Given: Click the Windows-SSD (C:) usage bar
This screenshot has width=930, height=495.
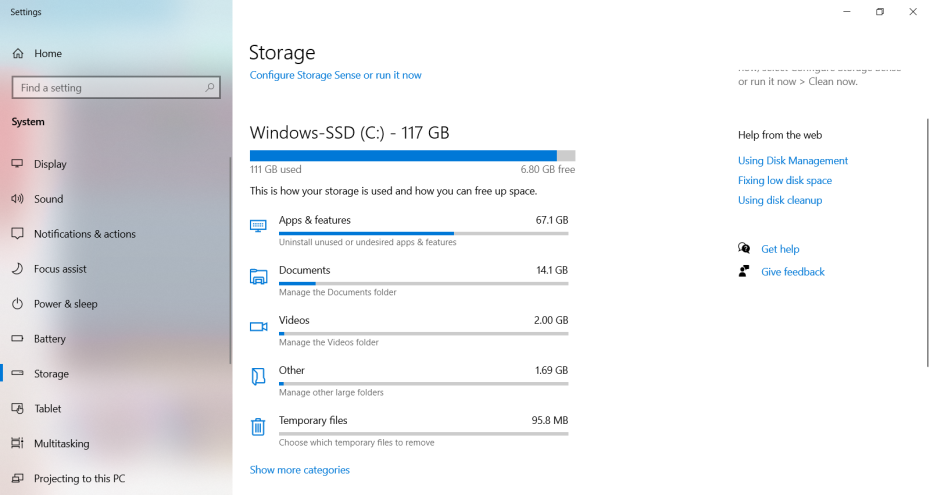Looking at the screenshot, I should pyautogui.click(x=412, y=155).
